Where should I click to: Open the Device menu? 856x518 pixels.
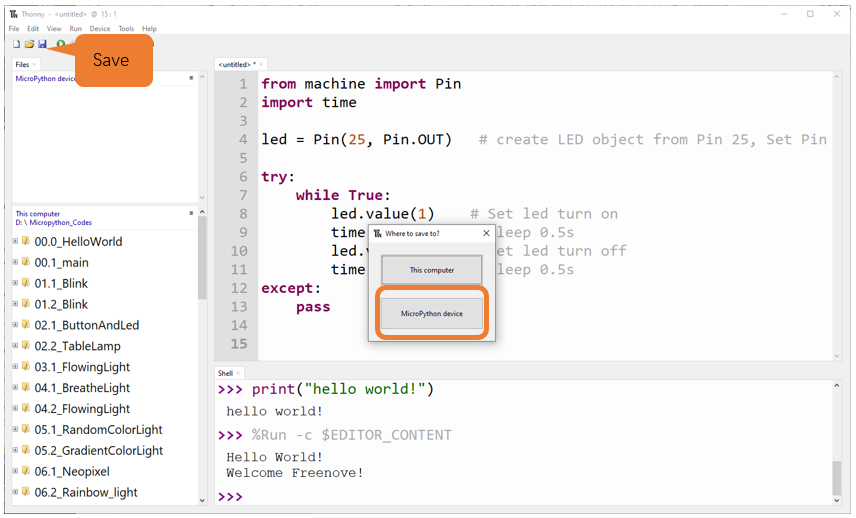100,28
